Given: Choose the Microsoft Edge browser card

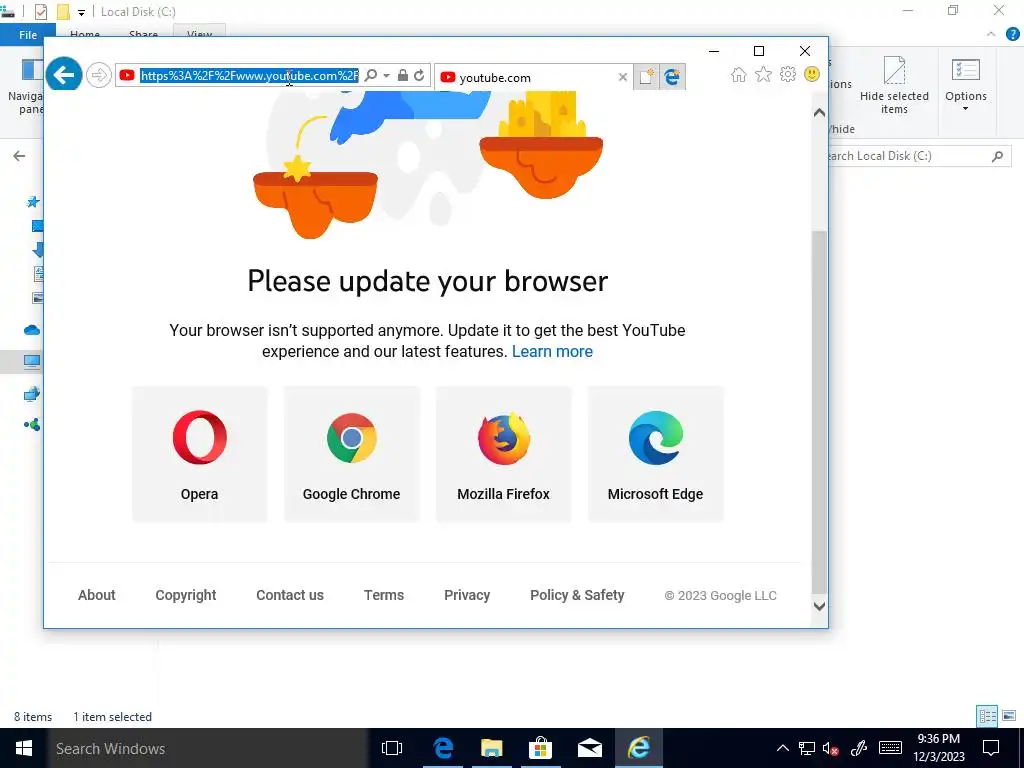Looking at the screenshot, I should [656, 454].
